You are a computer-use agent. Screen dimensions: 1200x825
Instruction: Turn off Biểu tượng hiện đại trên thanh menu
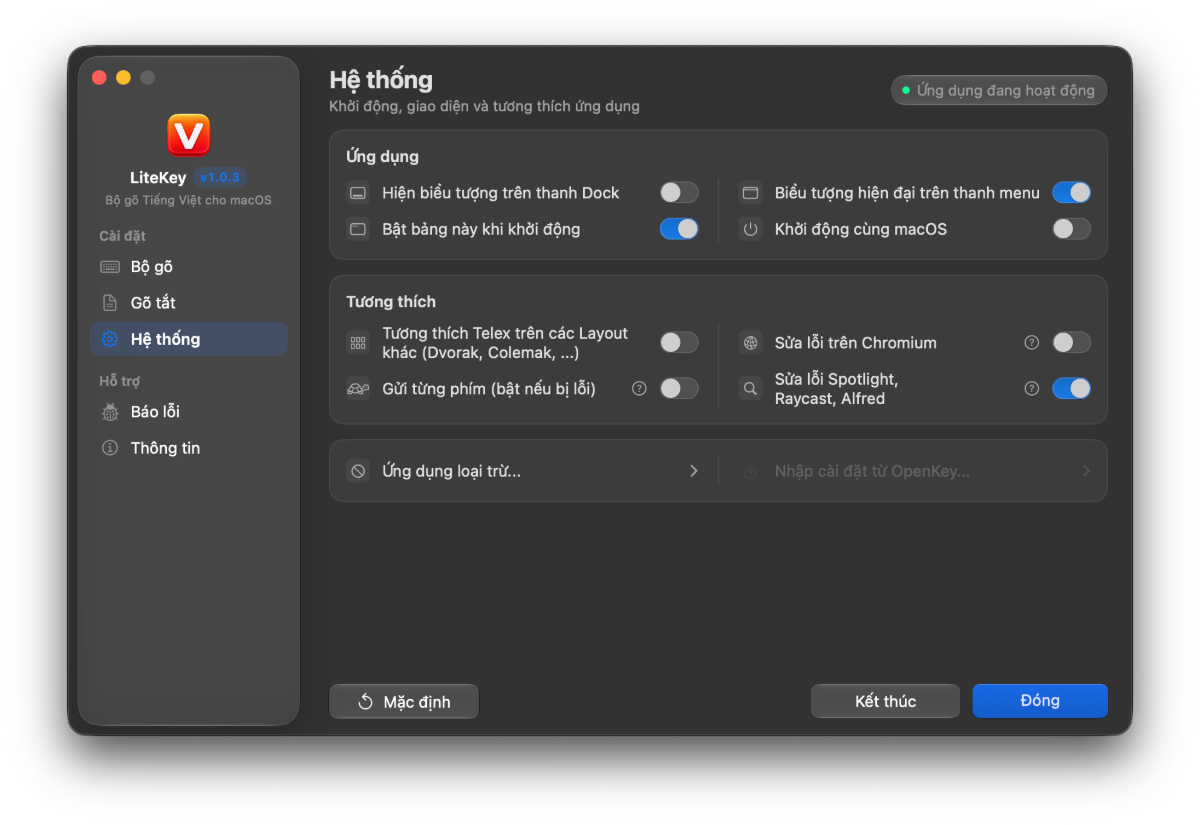click(x=1071, y=193)
